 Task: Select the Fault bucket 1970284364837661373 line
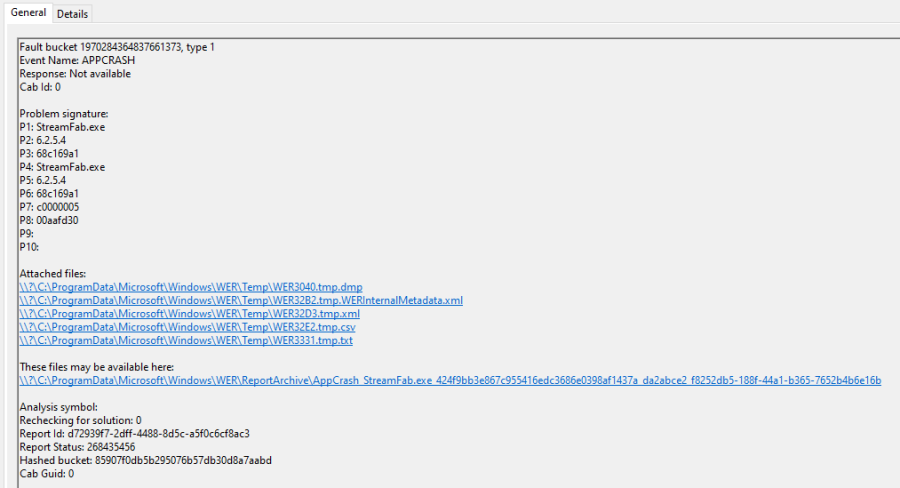pos(117,47)
